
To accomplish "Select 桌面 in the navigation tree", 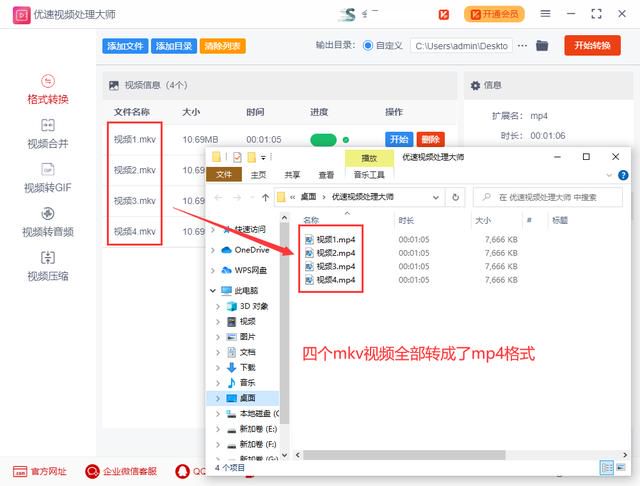I will [241, 398].
